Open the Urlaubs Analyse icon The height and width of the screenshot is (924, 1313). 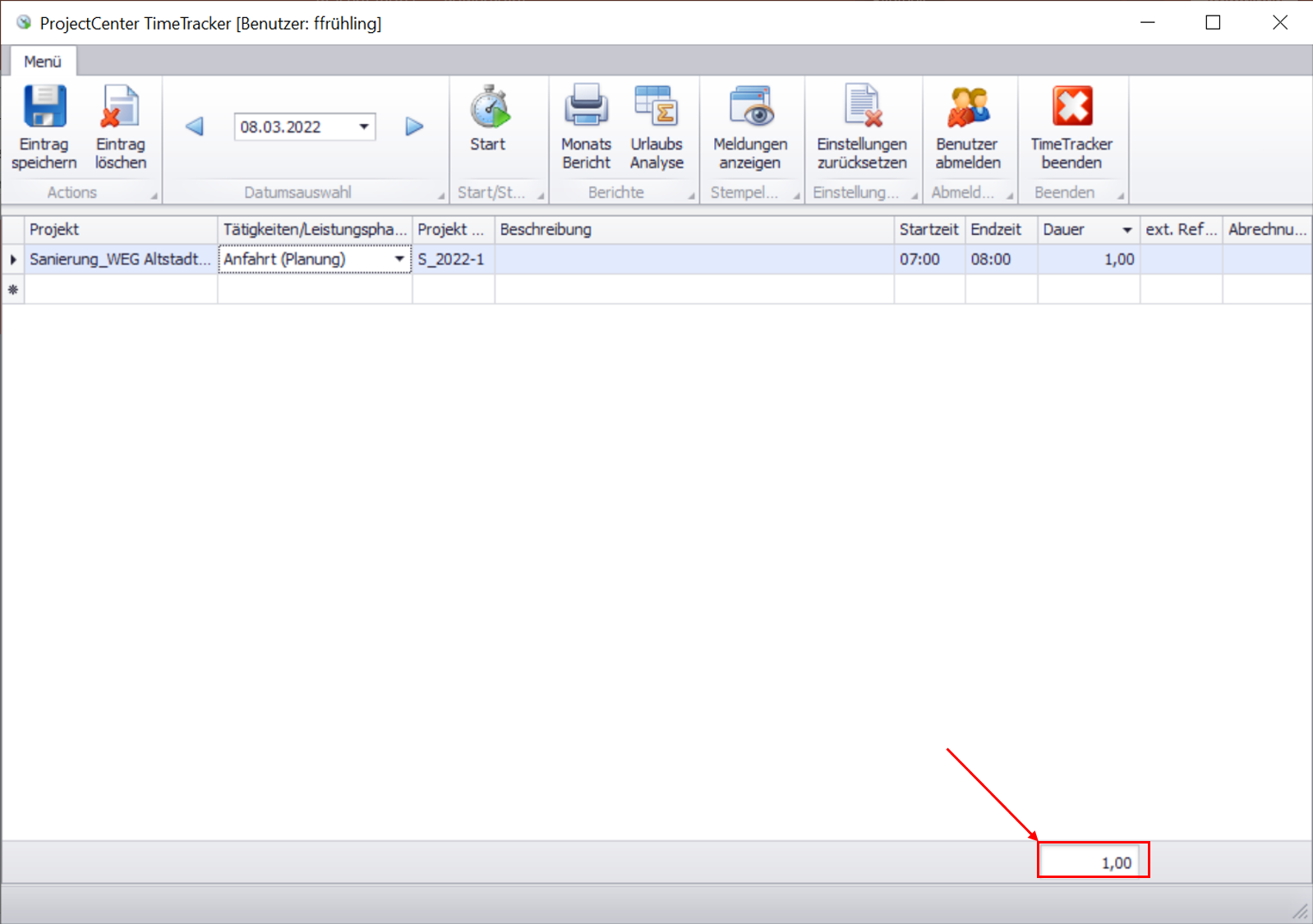(x=656, y=108)
